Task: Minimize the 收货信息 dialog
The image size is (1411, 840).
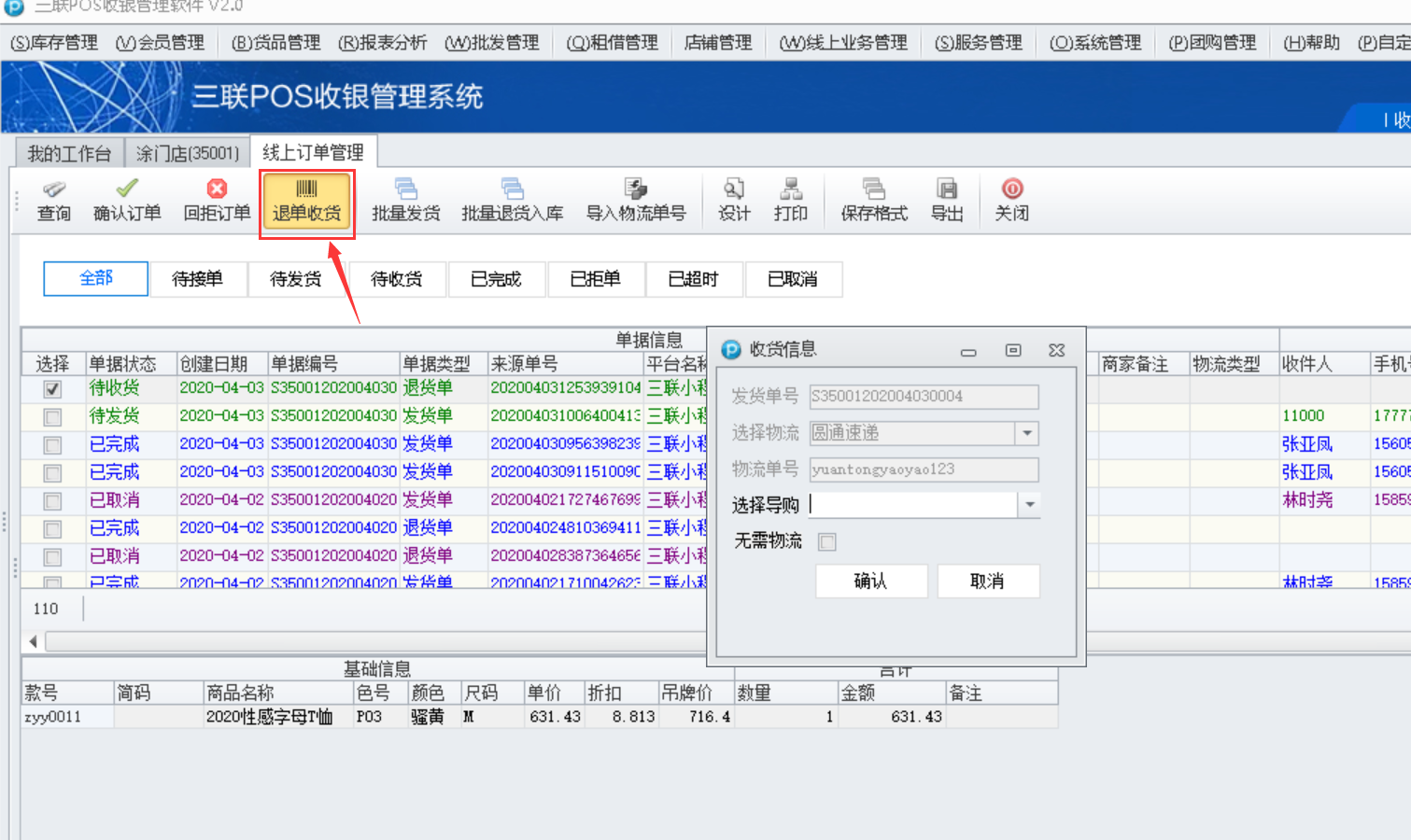Action: point(968,351)
